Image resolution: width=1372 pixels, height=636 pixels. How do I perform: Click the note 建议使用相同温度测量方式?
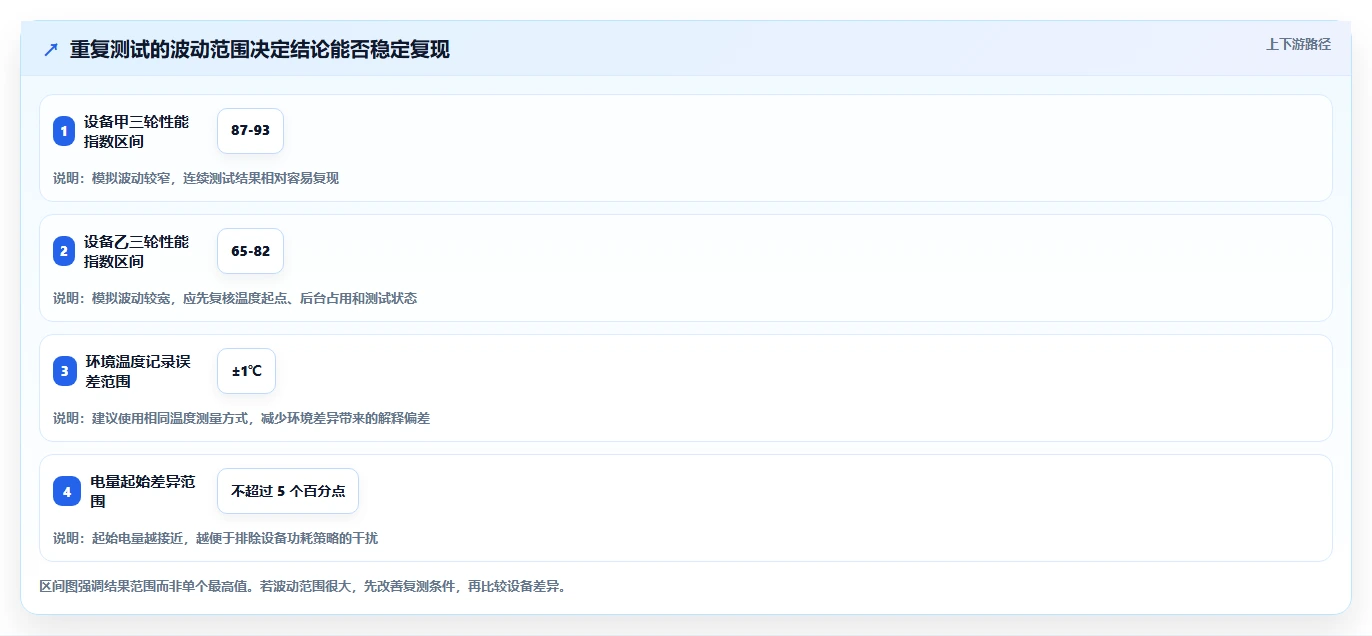[x=241, y=418]
